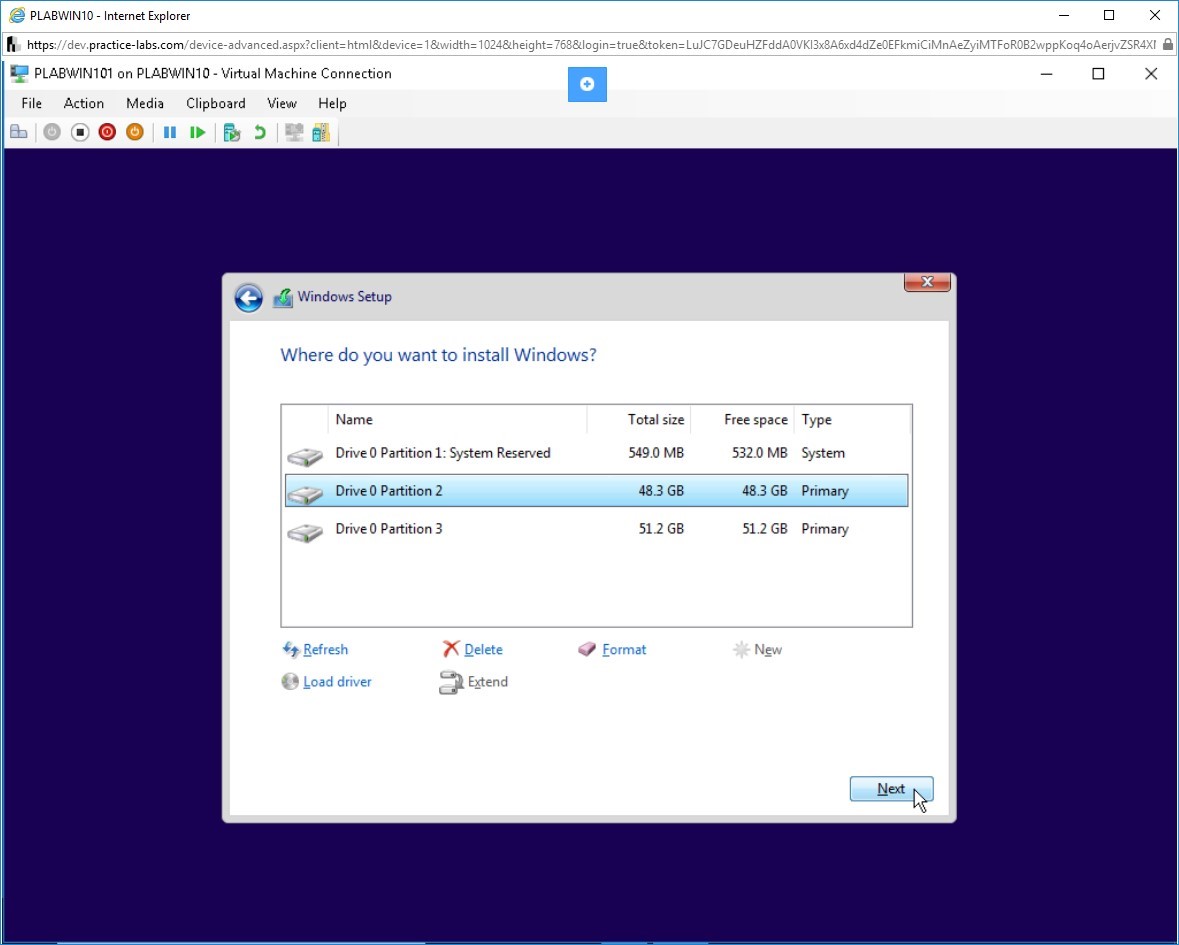
Task: Open the Clipboard menu
Action: point(216,104)
